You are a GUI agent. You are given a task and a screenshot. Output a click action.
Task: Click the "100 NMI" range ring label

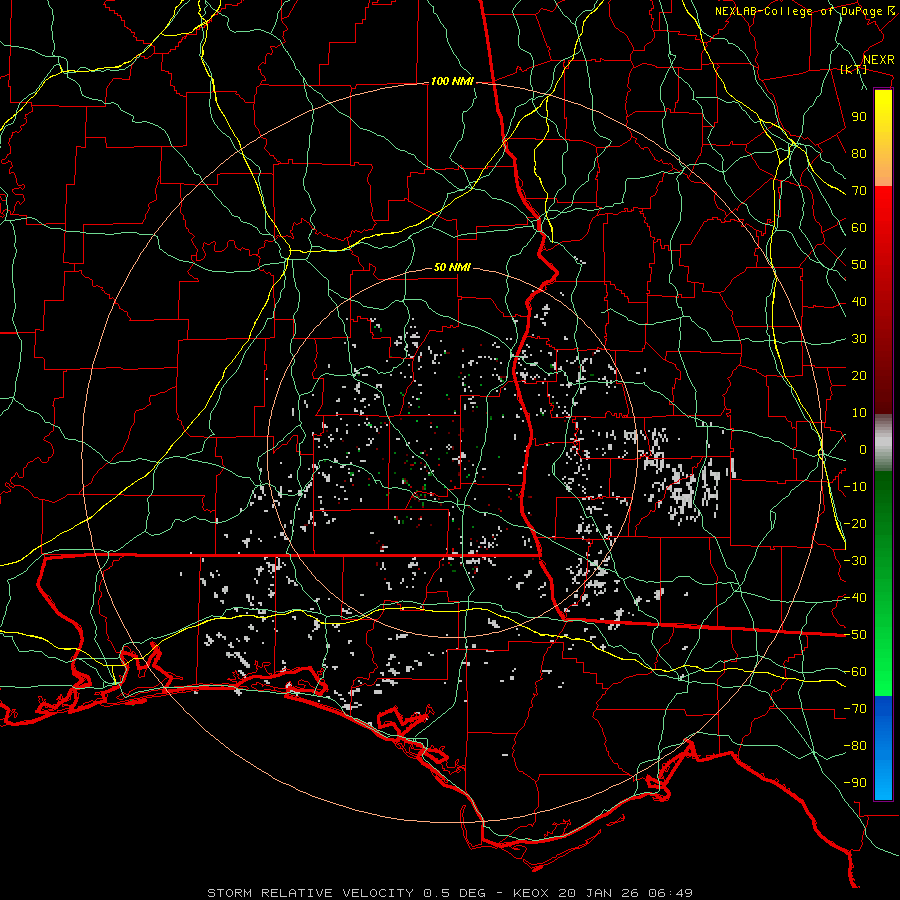452,82
